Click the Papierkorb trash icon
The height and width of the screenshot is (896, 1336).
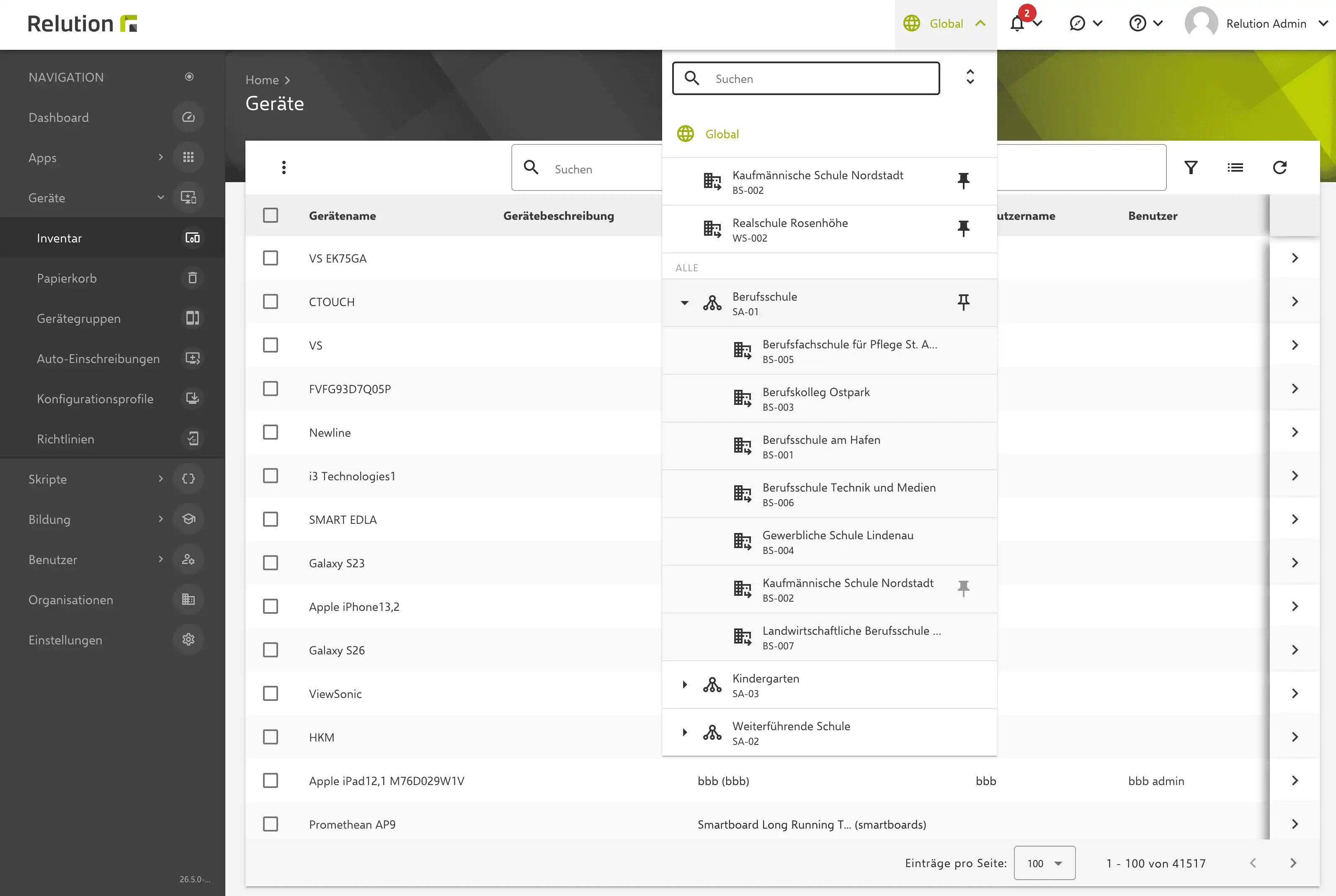click(193, 278)
